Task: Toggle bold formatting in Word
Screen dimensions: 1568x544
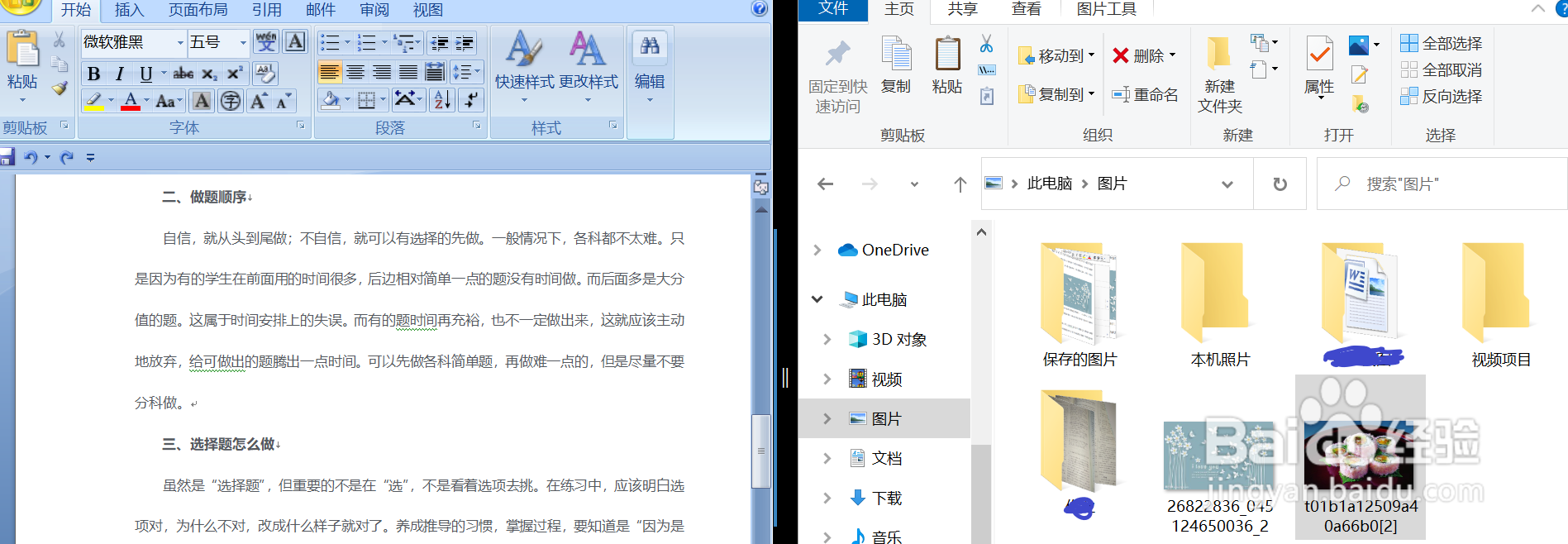Action: pyautogui.click(x=94, y=74)
